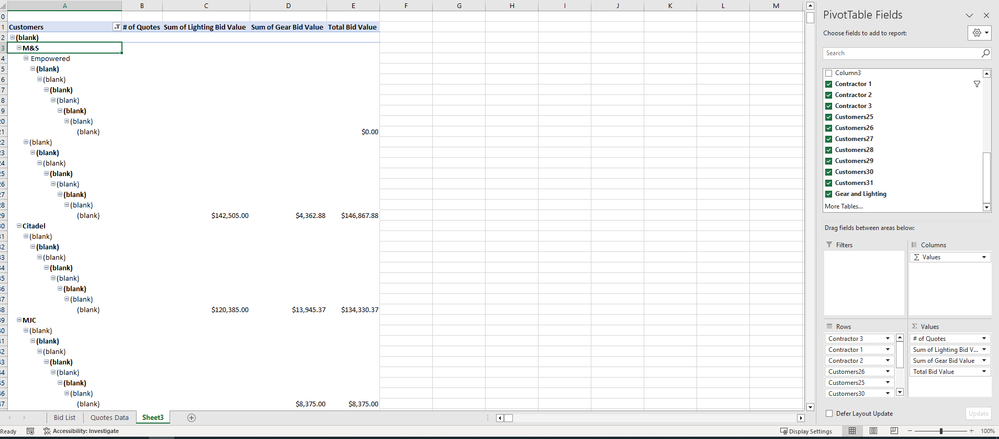The height and width of the screenshot is (439, 999).
Task: Uncheck the Customers29 field
Action: click(x=828, y=161)
